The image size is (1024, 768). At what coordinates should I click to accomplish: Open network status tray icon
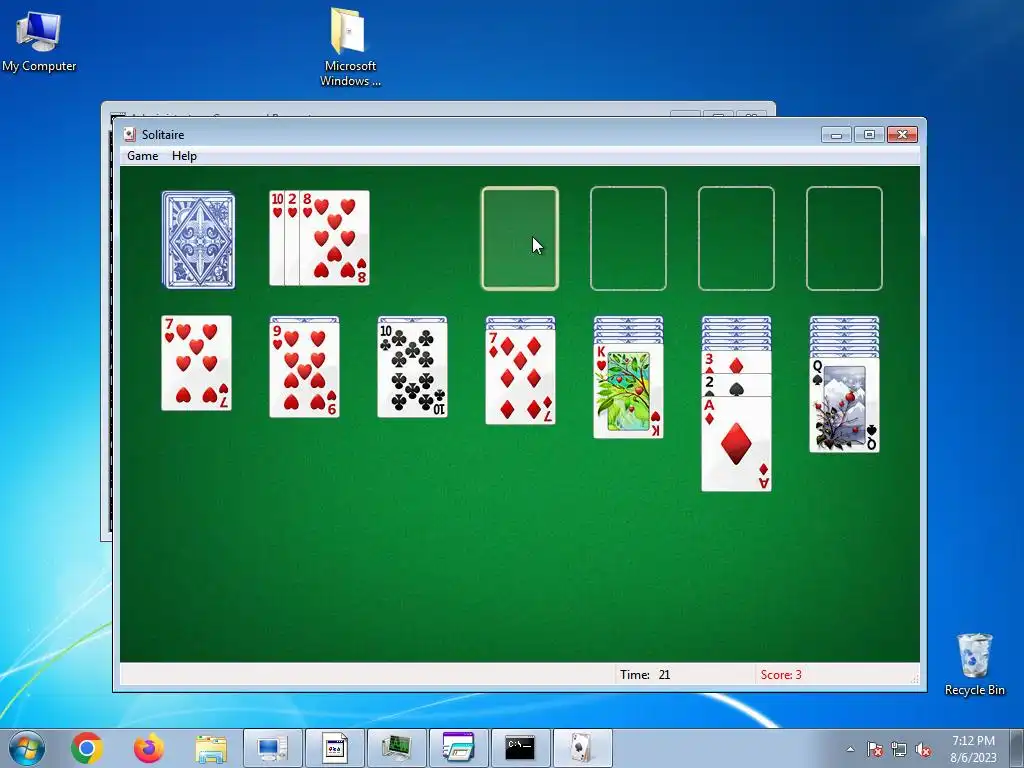[899, 749]
